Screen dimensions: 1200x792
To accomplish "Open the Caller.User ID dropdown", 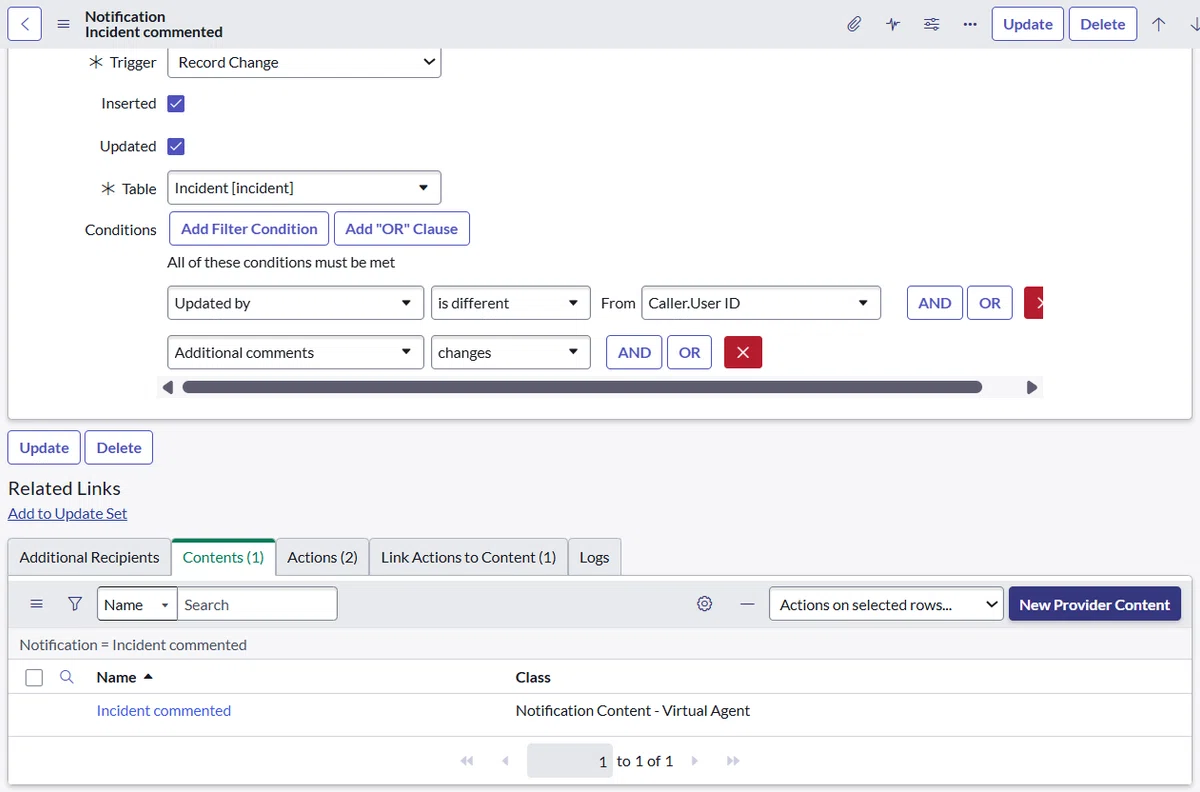I will [761, 303].
